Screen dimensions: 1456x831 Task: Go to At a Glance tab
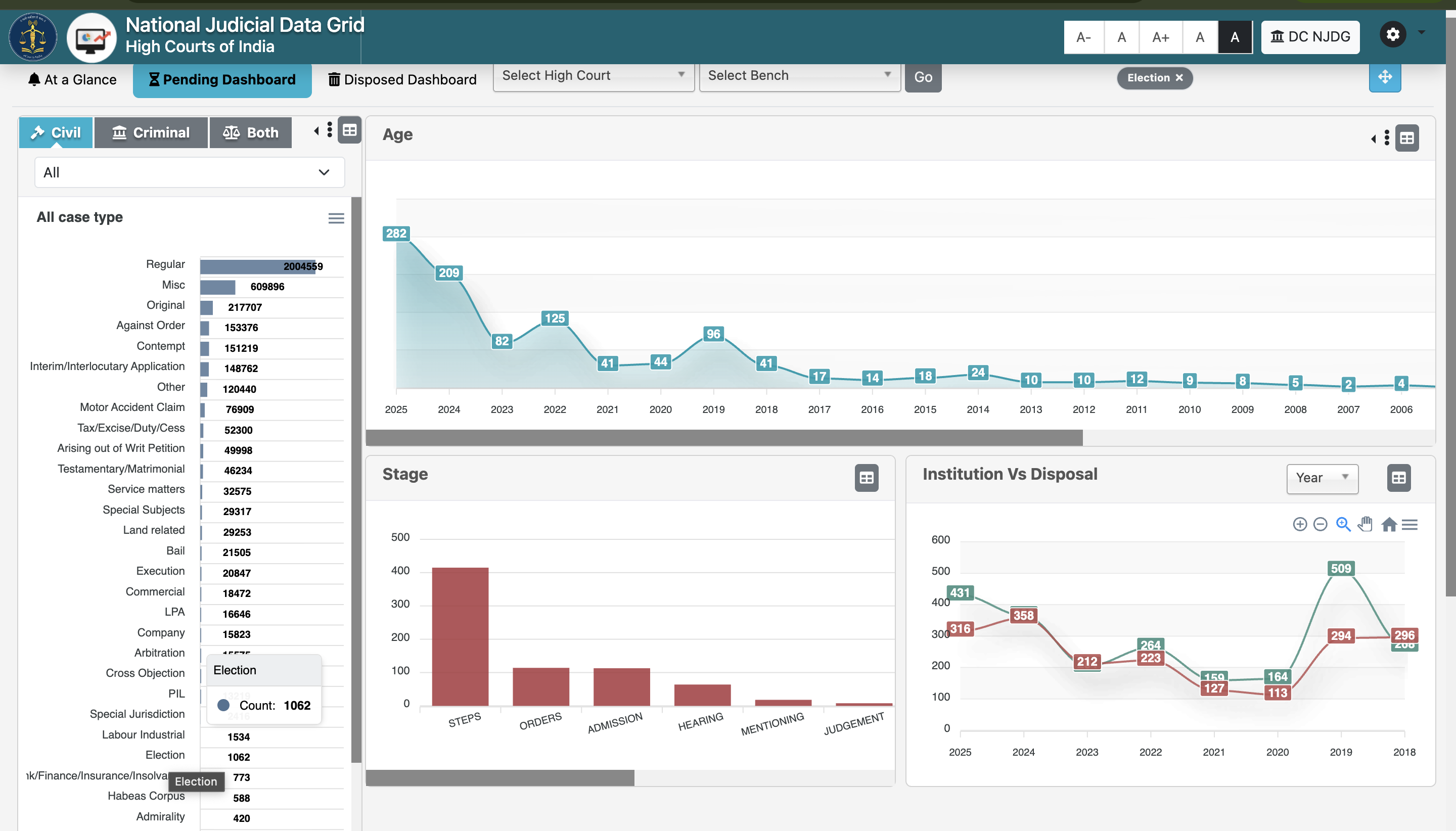tap(72, 79)
